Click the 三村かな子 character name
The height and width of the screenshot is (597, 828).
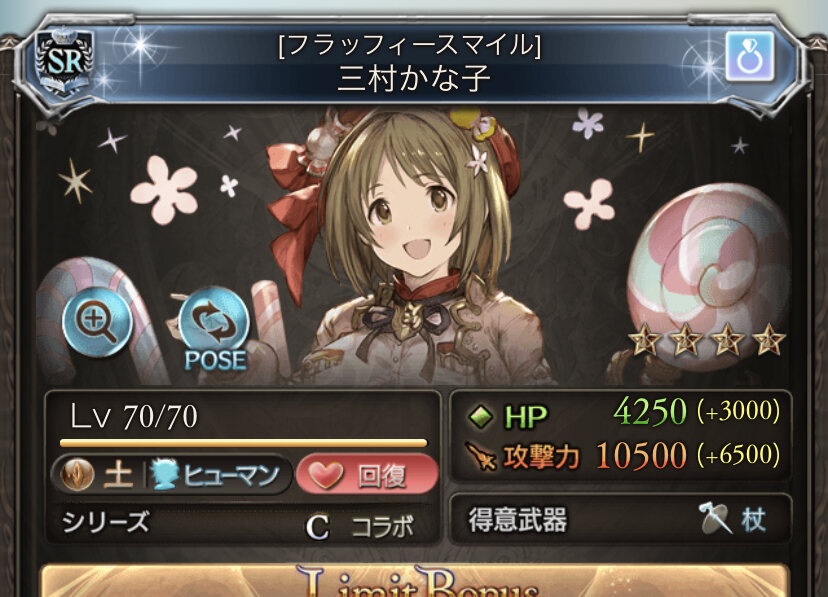coord(414,78)
